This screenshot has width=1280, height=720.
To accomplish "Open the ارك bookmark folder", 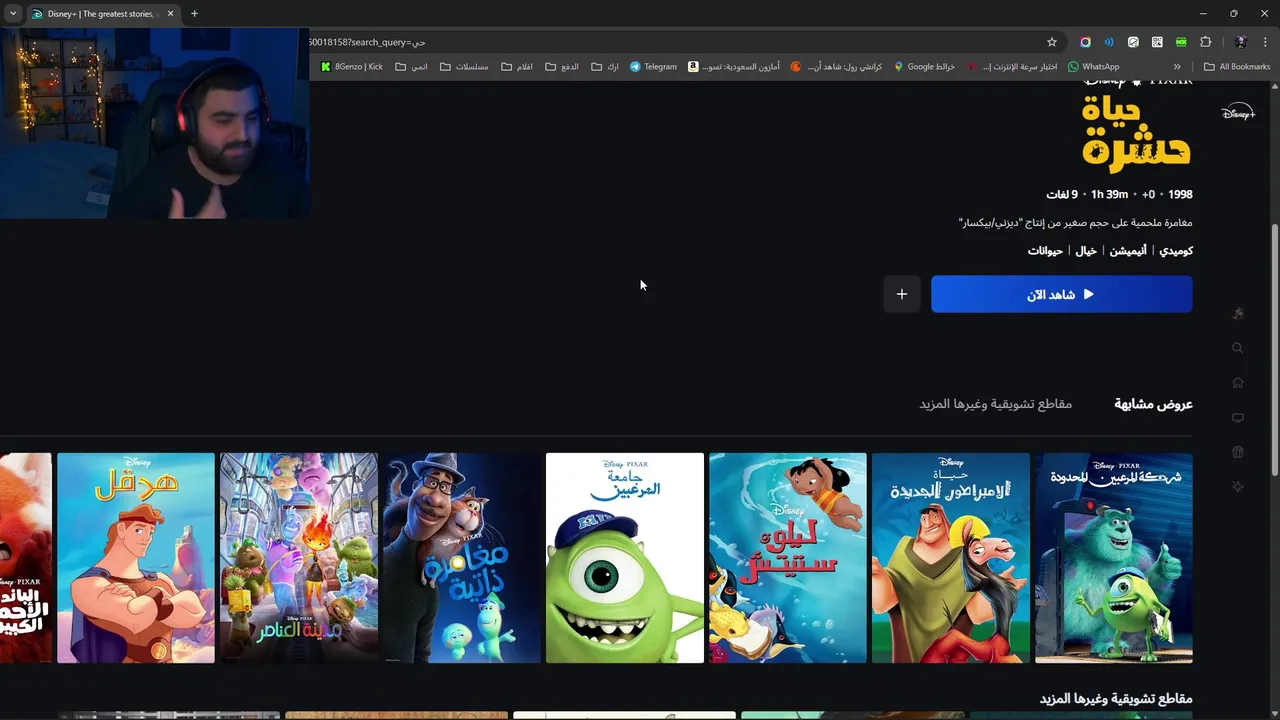I will 605,67.
